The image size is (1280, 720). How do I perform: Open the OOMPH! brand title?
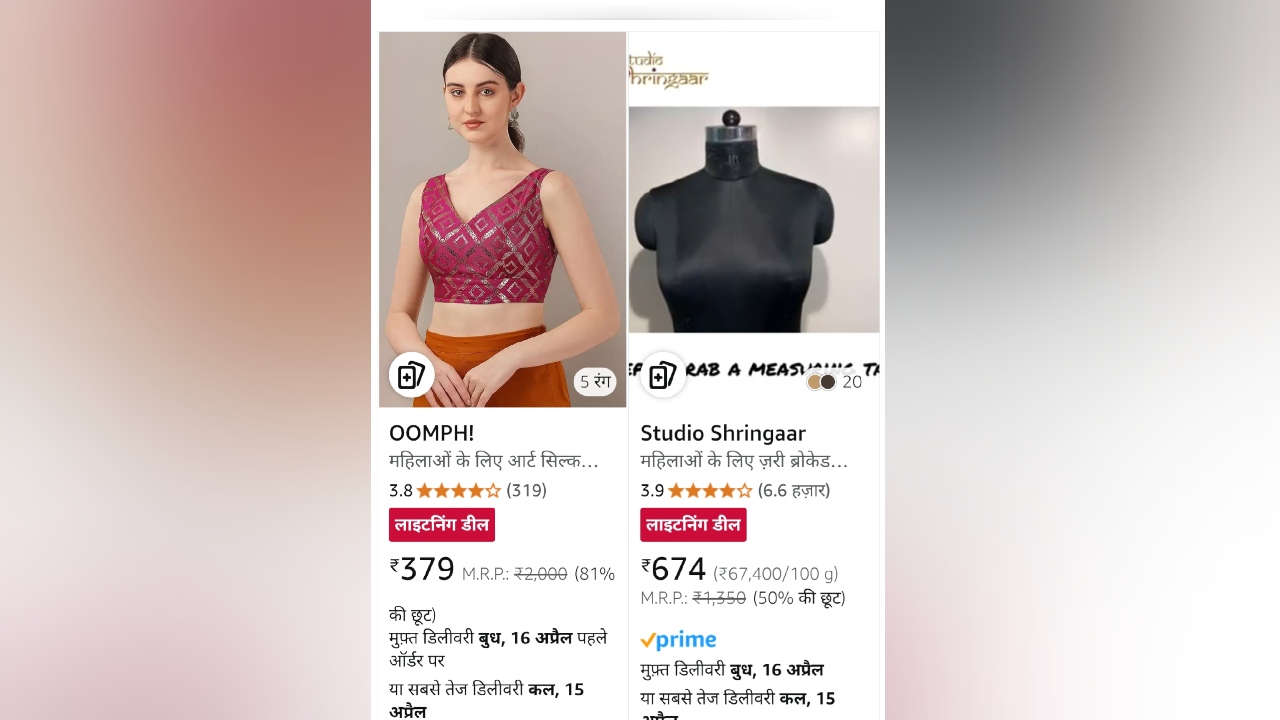(432, 433)
